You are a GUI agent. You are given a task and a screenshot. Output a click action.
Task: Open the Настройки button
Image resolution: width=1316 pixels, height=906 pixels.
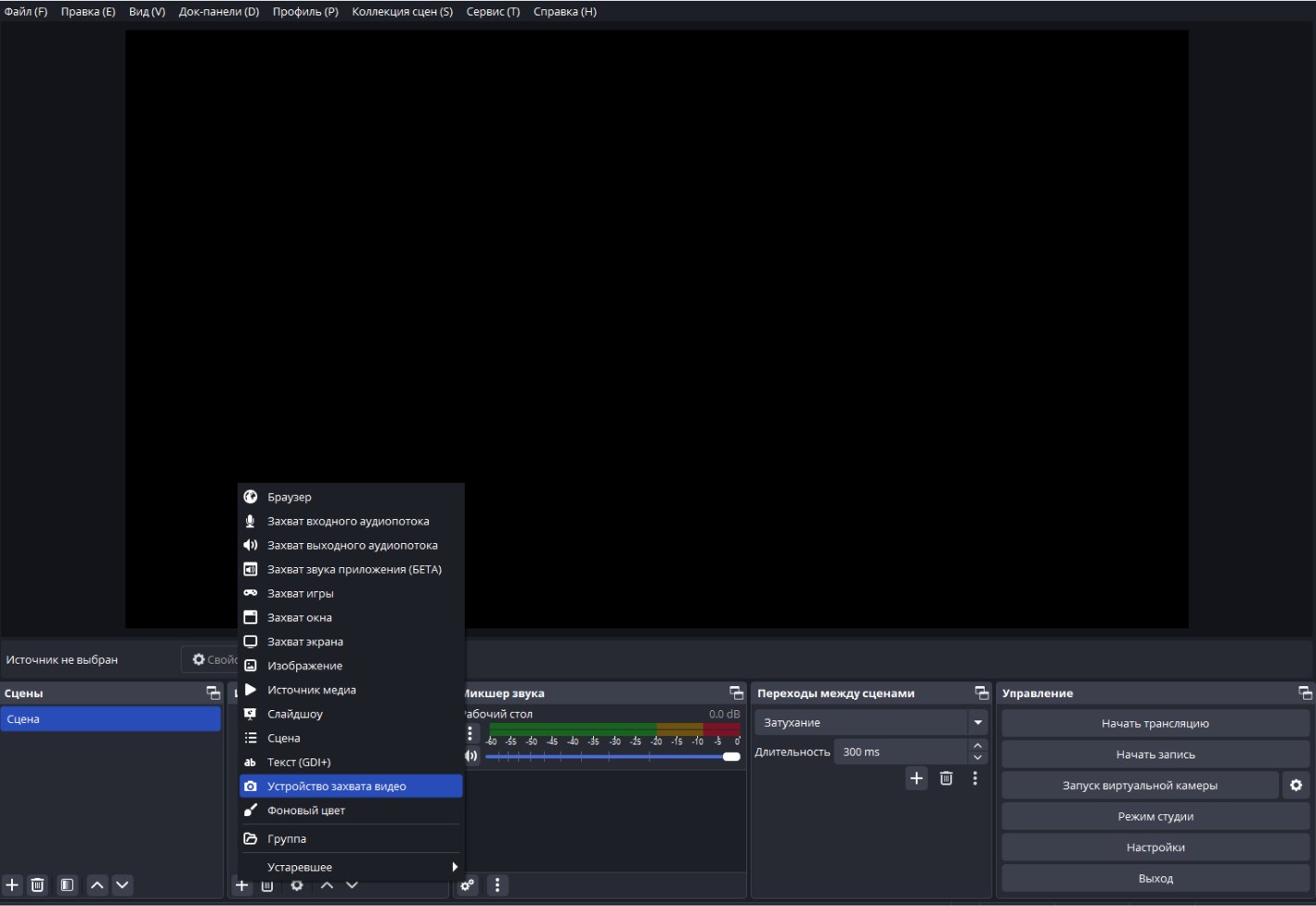pos(1155,848)
